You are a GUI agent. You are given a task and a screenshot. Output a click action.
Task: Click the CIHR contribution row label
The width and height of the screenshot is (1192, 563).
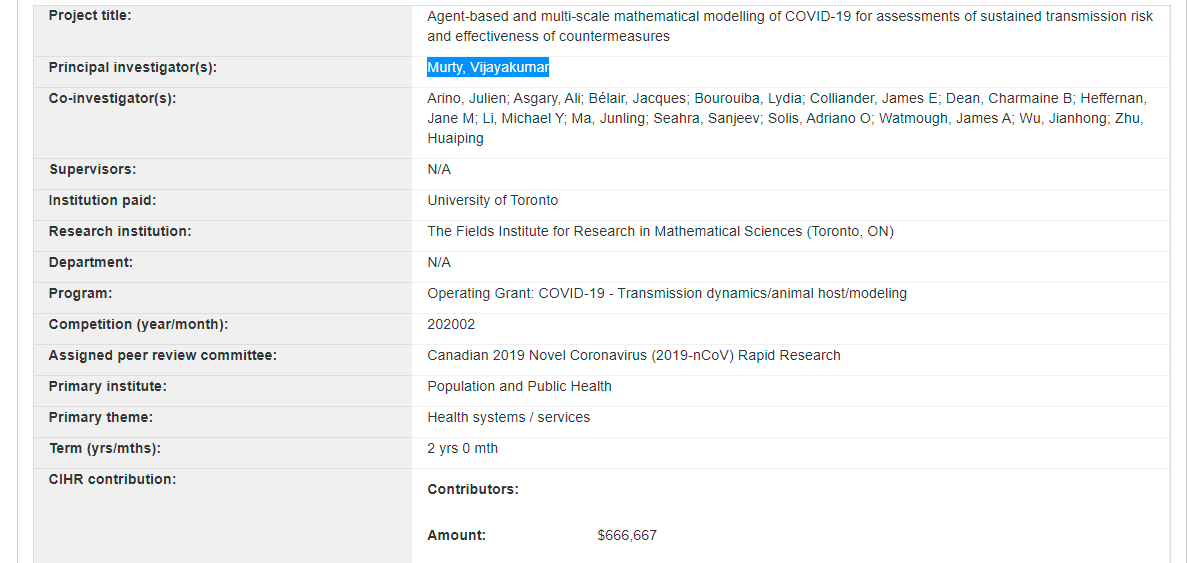click(x=112, y=479)
